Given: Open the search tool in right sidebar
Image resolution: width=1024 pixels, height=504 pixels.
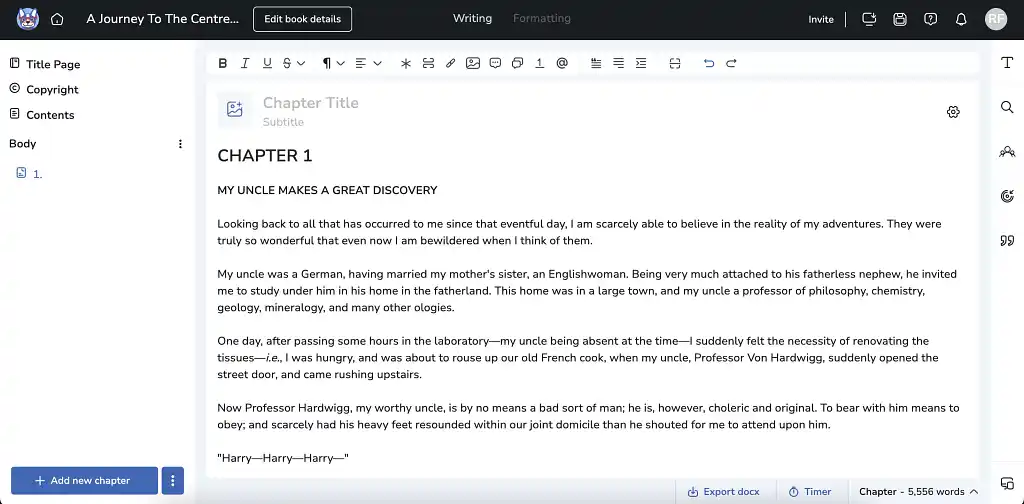Looking at the screenshot, I should tap(1007, 107).
